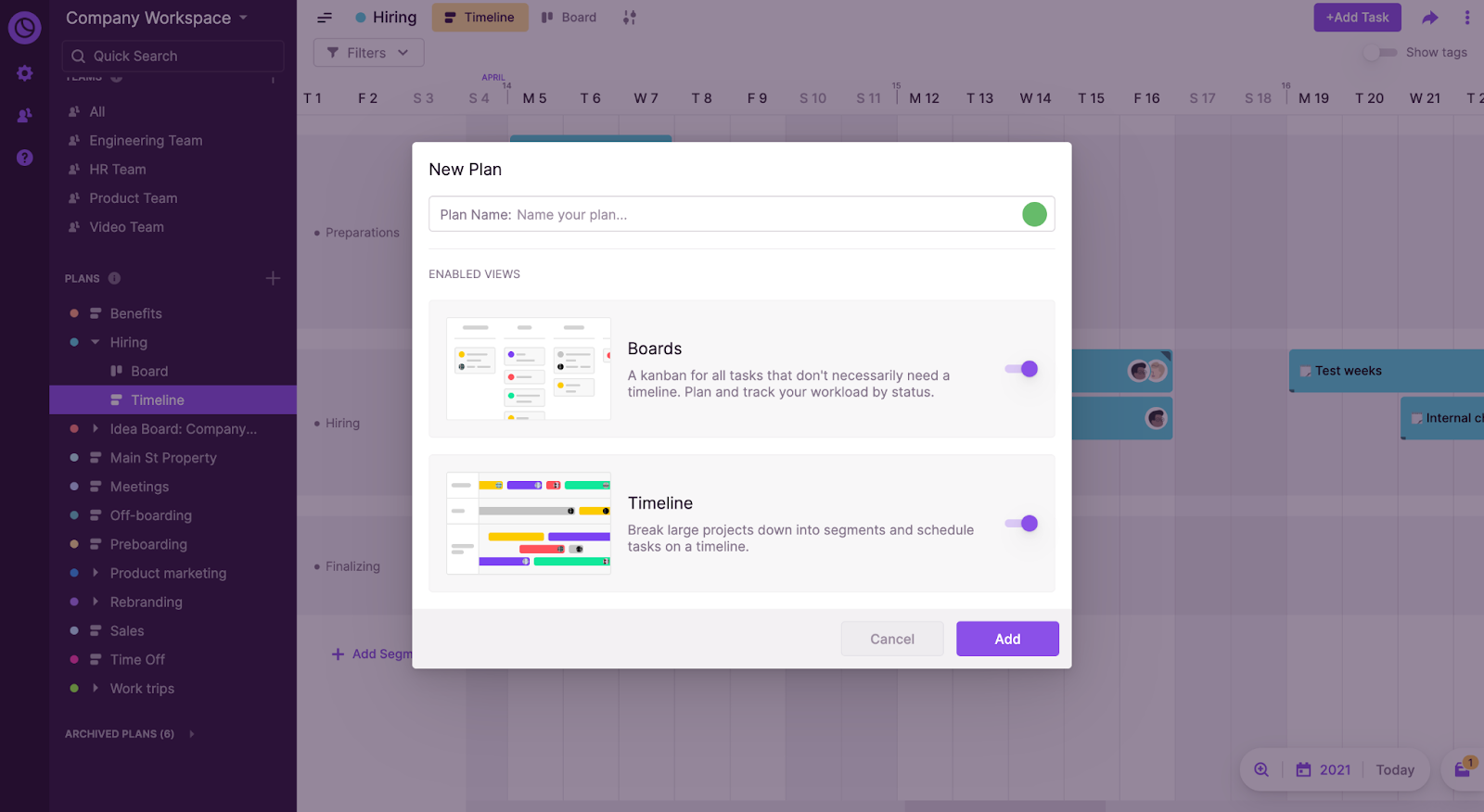Click the Benefits plan timeline icon

[96, 313]
